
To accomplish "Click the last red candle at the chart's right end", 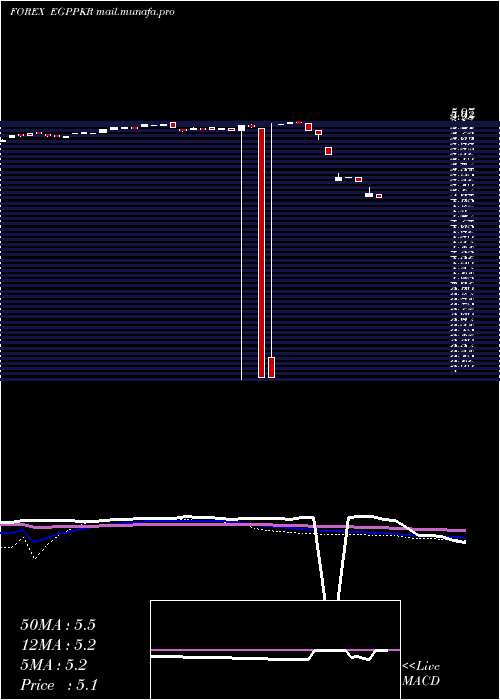I will (x=379, y=196).
